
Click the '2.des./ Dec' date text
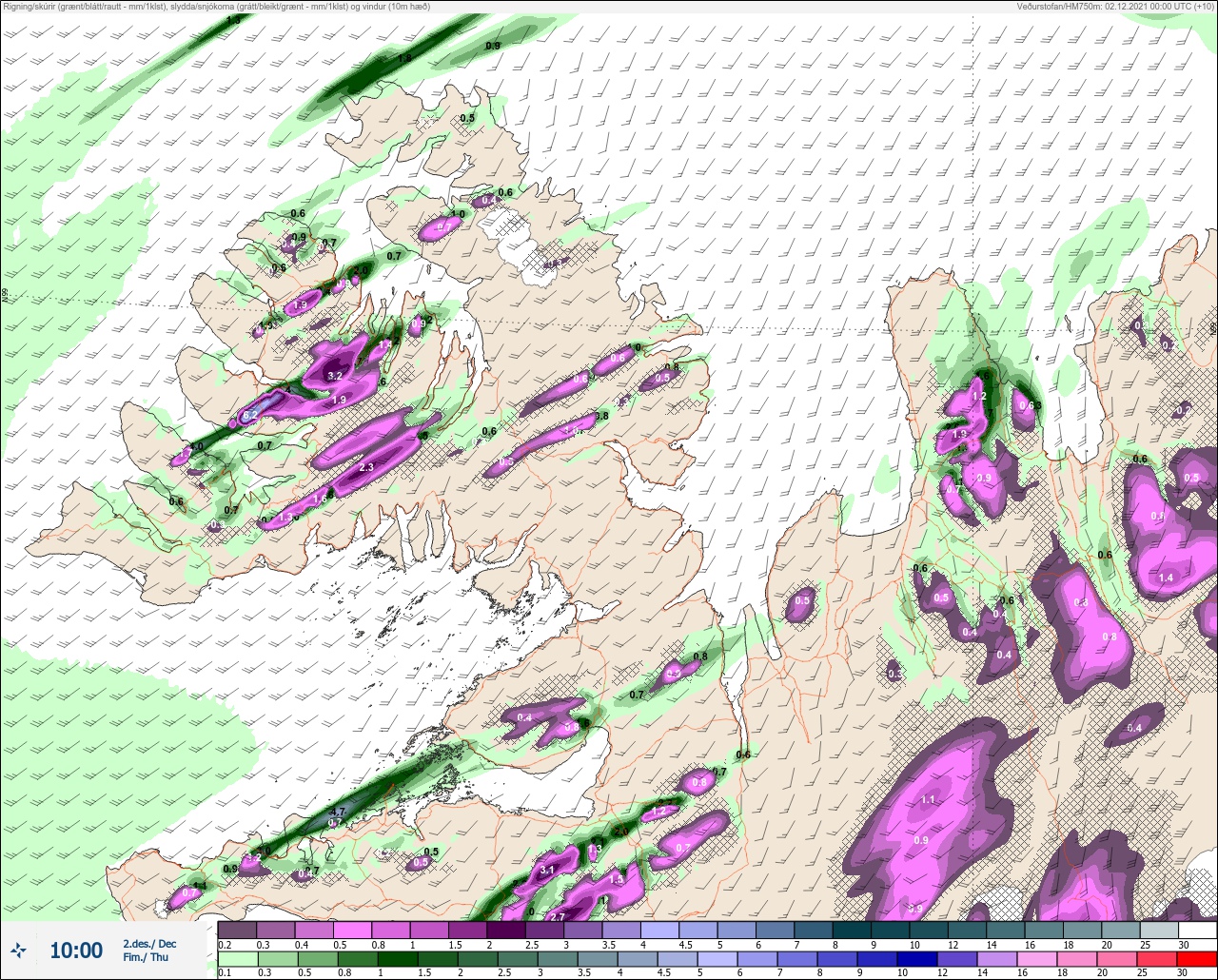149,944
